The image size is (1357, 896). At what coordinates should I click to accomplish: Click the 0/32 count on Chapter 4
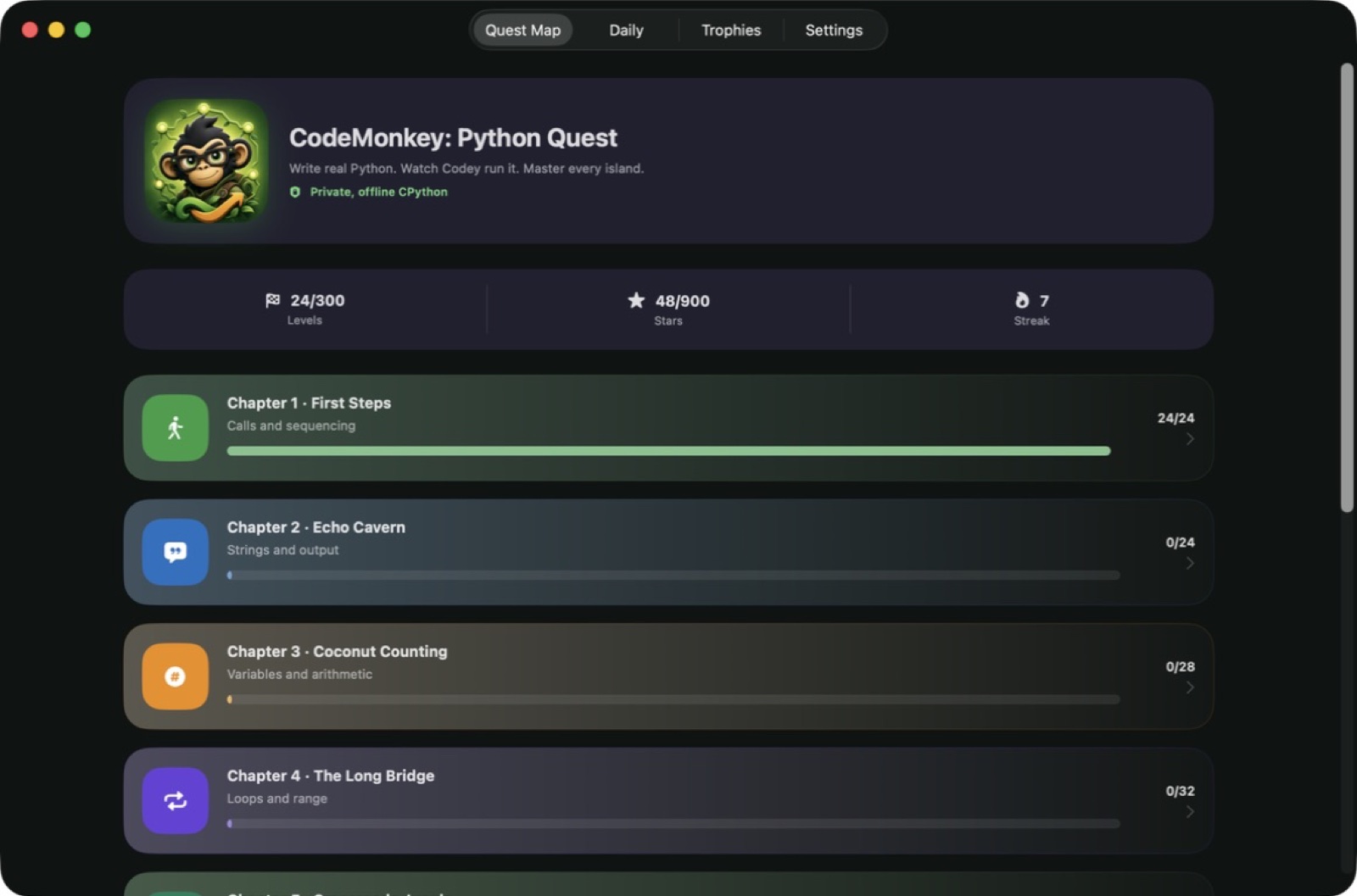point(1180,791)
